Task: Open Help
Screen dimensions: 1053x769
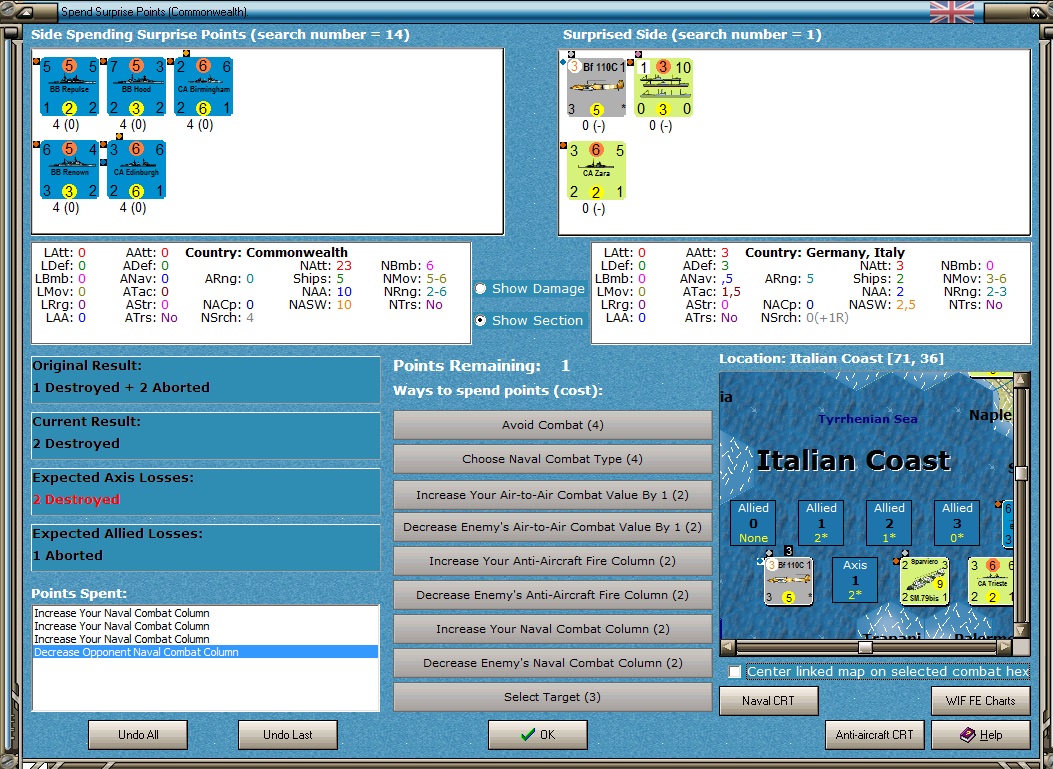Action: 980,735
